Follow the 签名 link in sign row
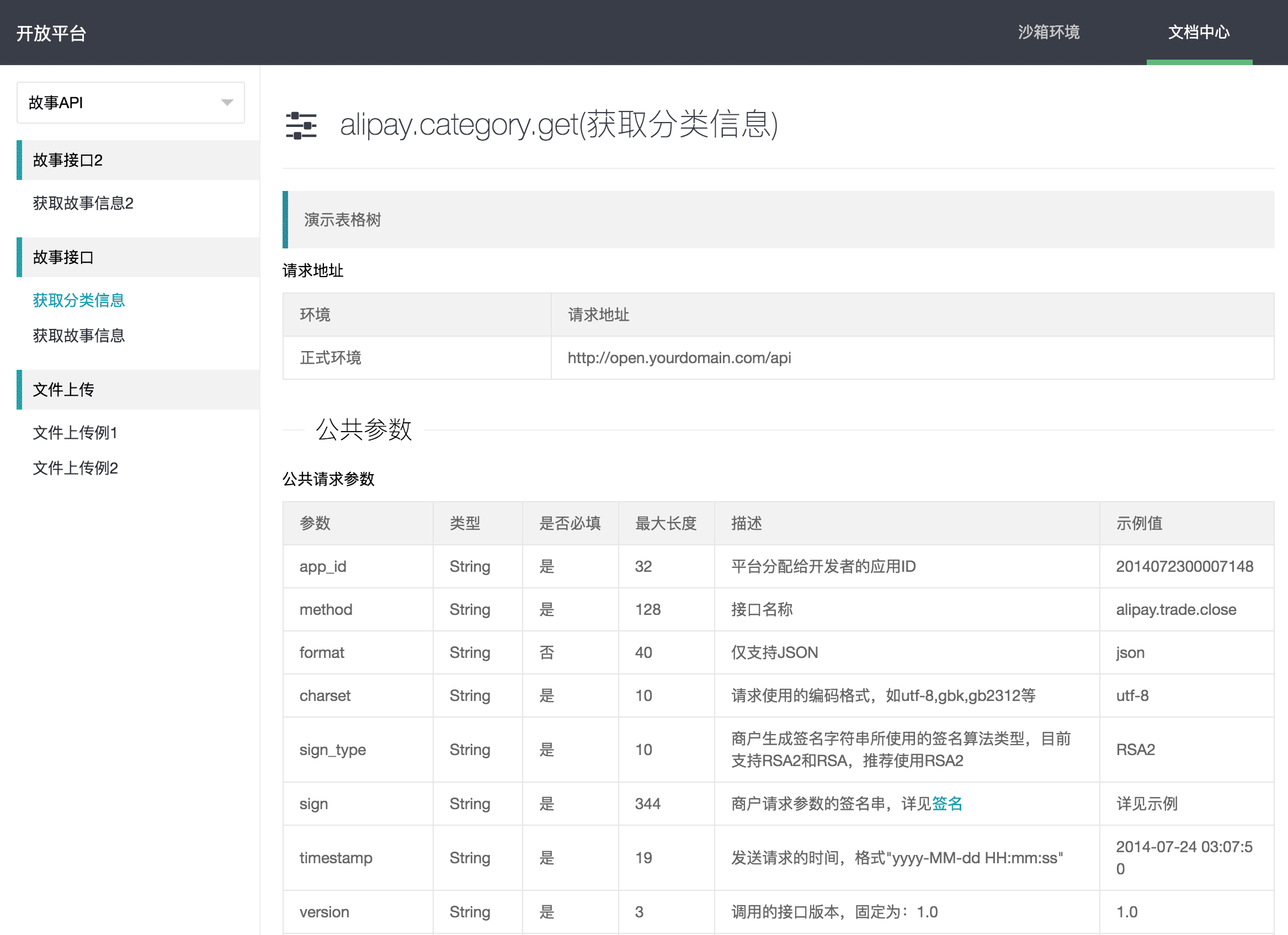 pyautogui.click(x=947, y=803)
